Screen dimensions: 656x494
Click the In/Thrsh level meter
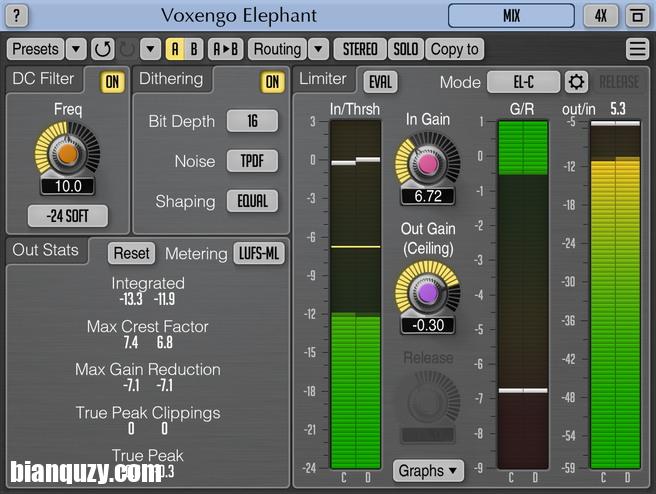tap(356, 295)
